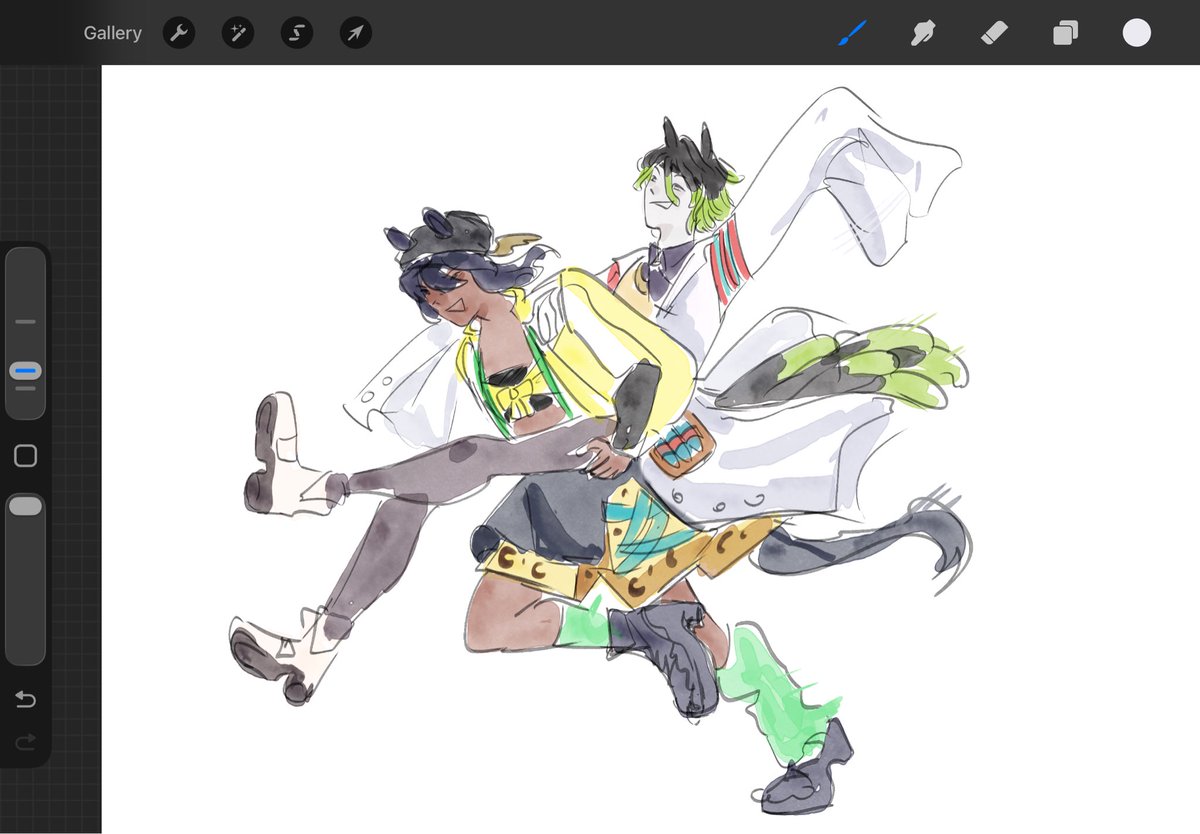Open the Adjustments magic wand menu

coord(238,33)
